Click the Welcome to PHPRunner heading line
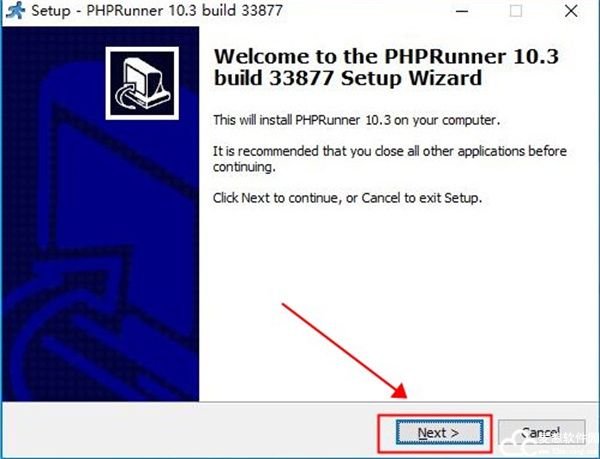600x459 pixels. [x=386, y=57]
